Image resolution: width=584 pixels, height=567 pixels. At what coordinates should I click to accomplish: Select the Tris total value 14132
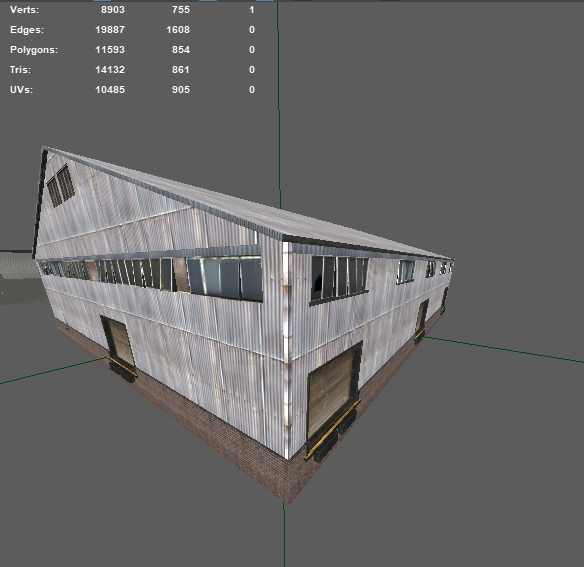[x=110, y=70]
